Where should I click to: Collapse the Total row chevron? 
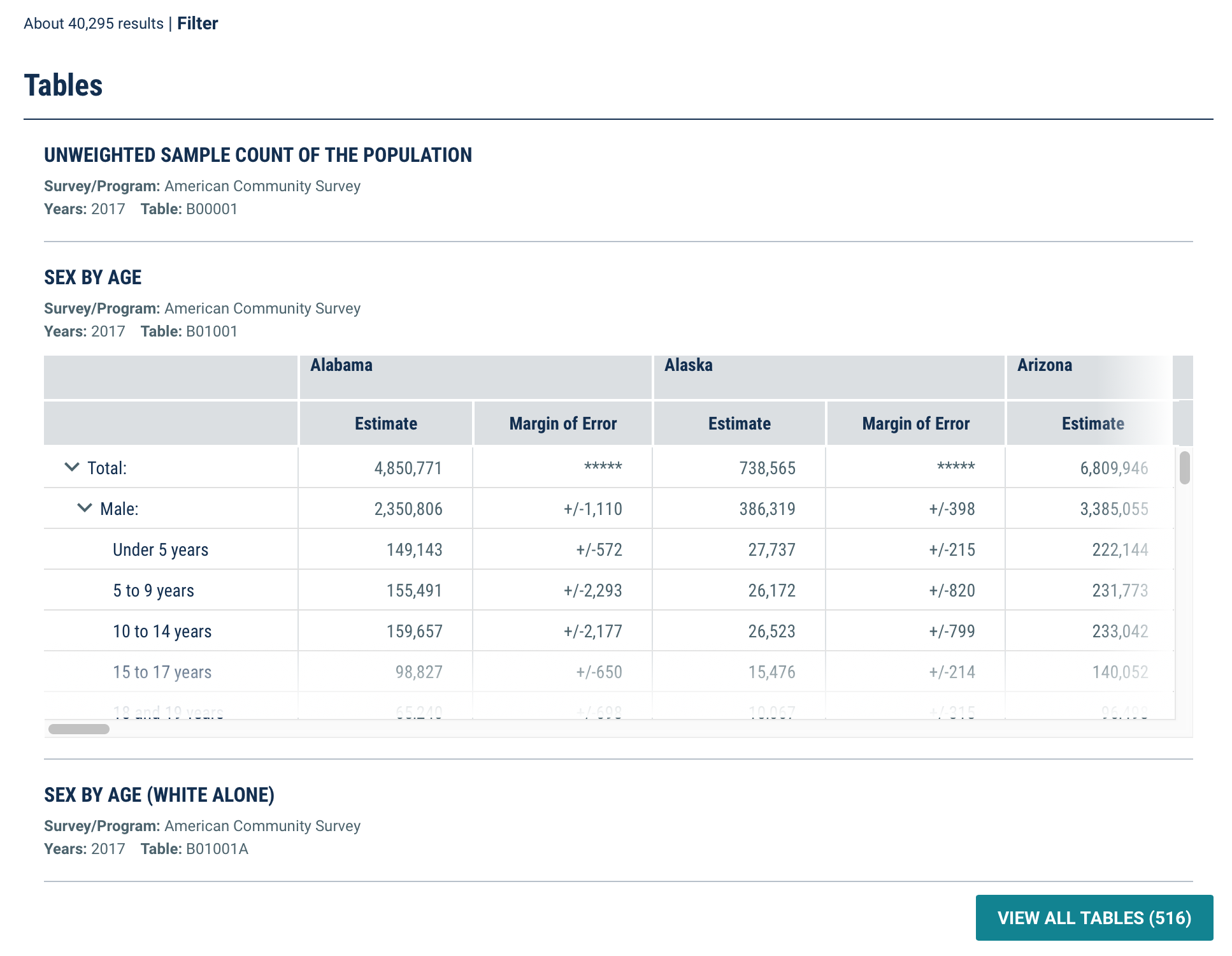[72, 467]
